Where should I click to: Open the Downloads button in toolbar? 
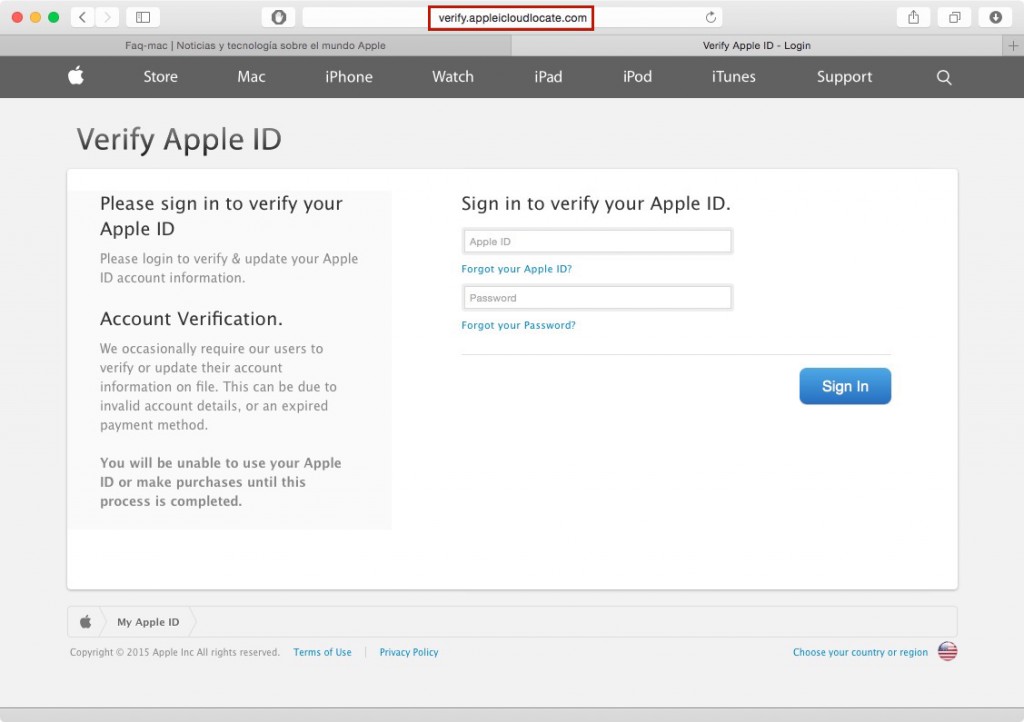point(995,17)
